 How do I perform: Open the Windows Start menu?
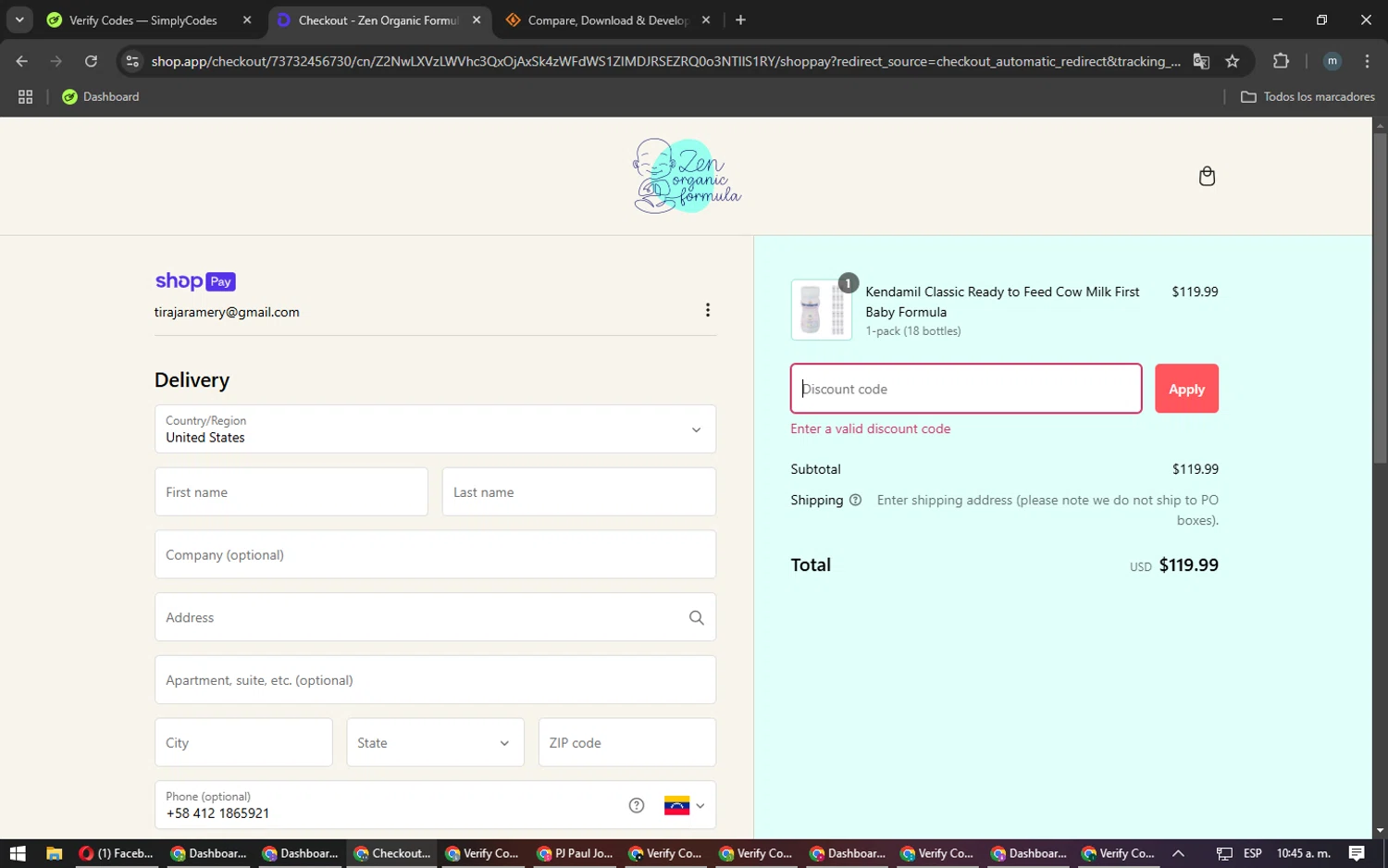[18, 853]
